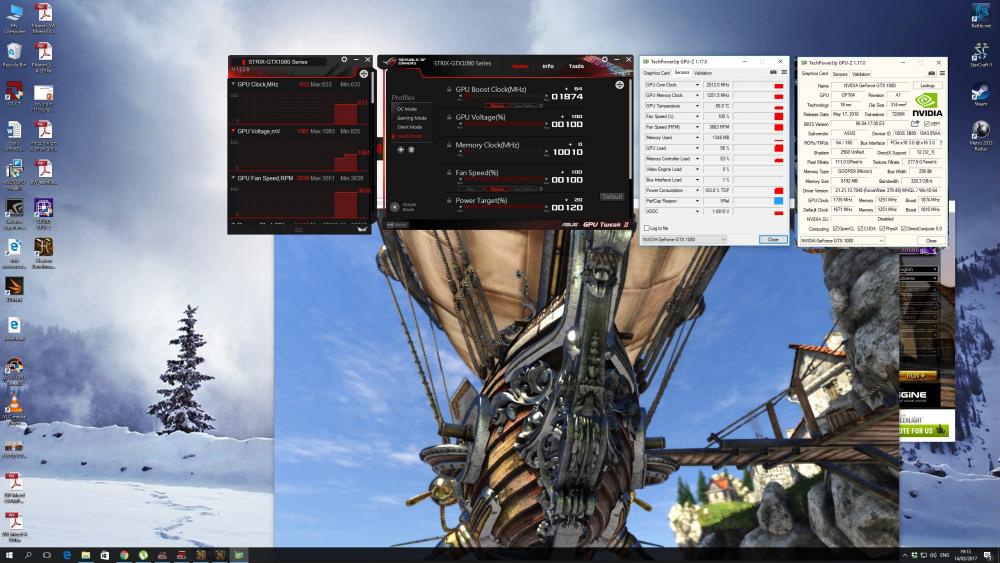The height and width of the screenshot is (563, 1000).
Task: Open PerfCap Reason sensor dropdown
Action: (x=697, y=201)
